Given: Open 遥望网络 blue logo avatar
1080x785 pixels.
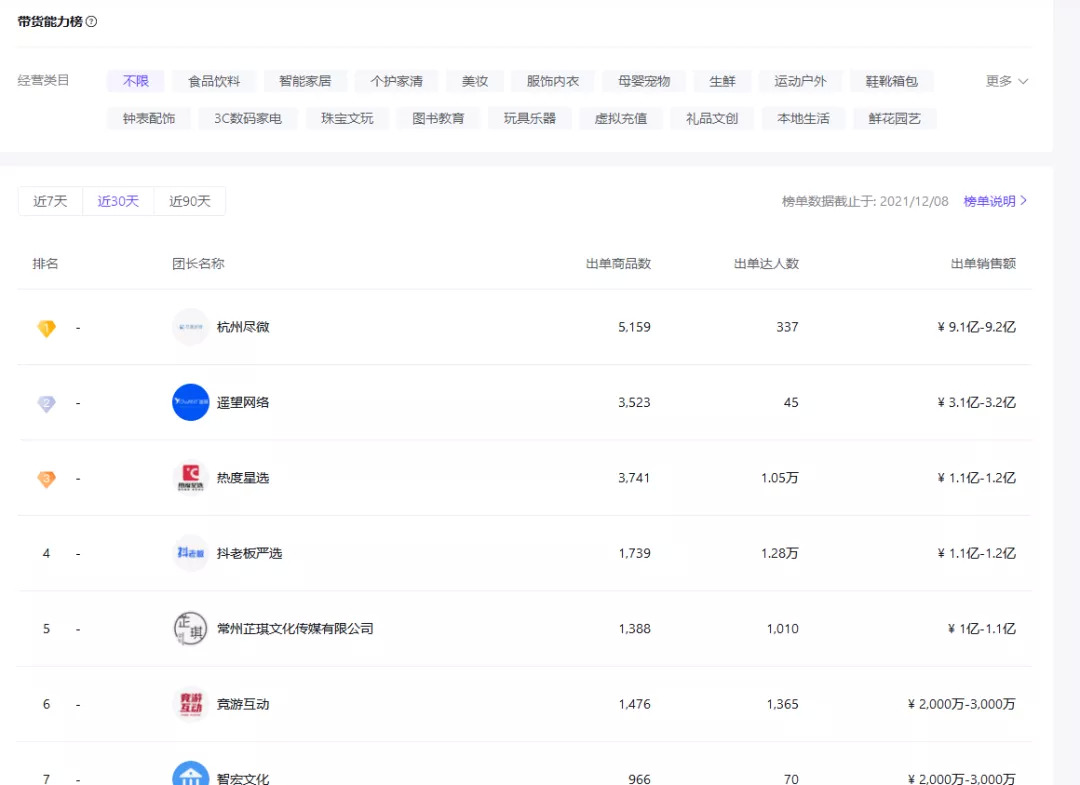Looking at the screenshot, I should pyautogui.click(x=190, y=402).
